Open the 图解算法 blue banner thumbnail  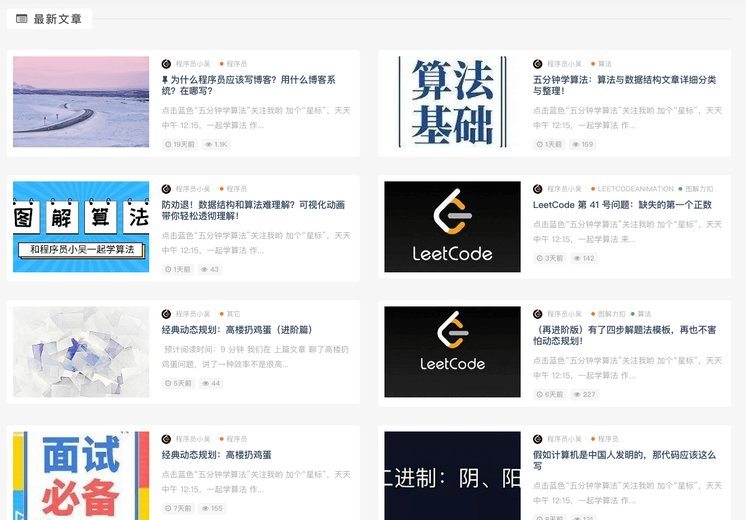81,226
